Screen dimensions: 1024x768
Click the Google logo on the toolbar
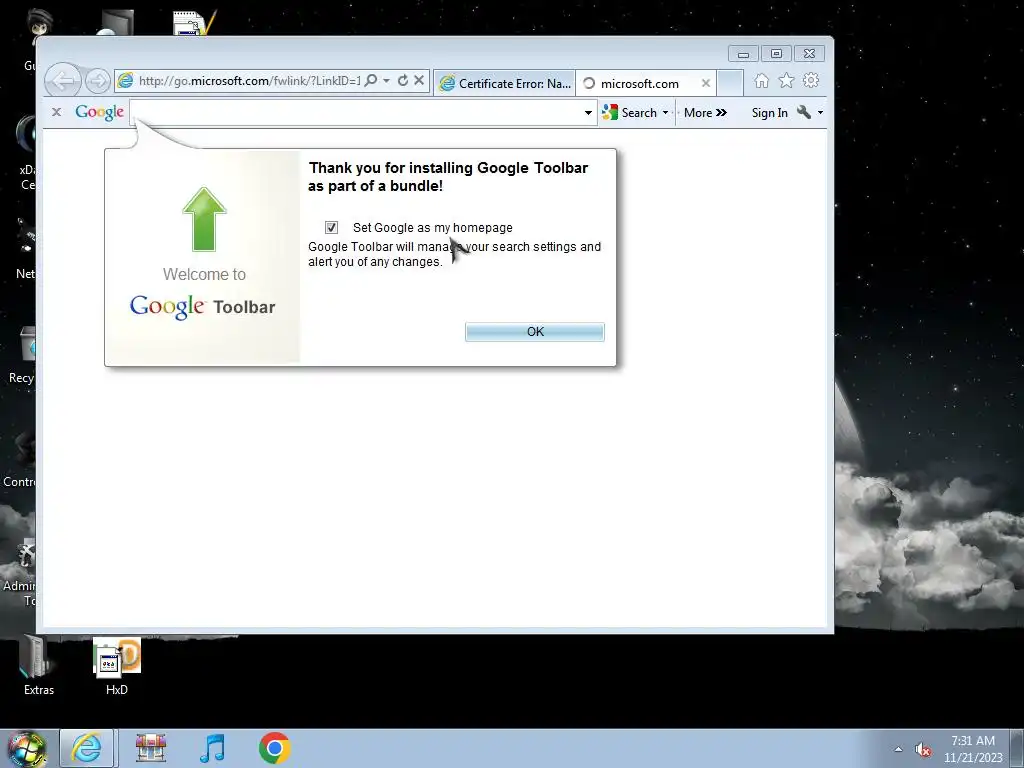point(99,112)
